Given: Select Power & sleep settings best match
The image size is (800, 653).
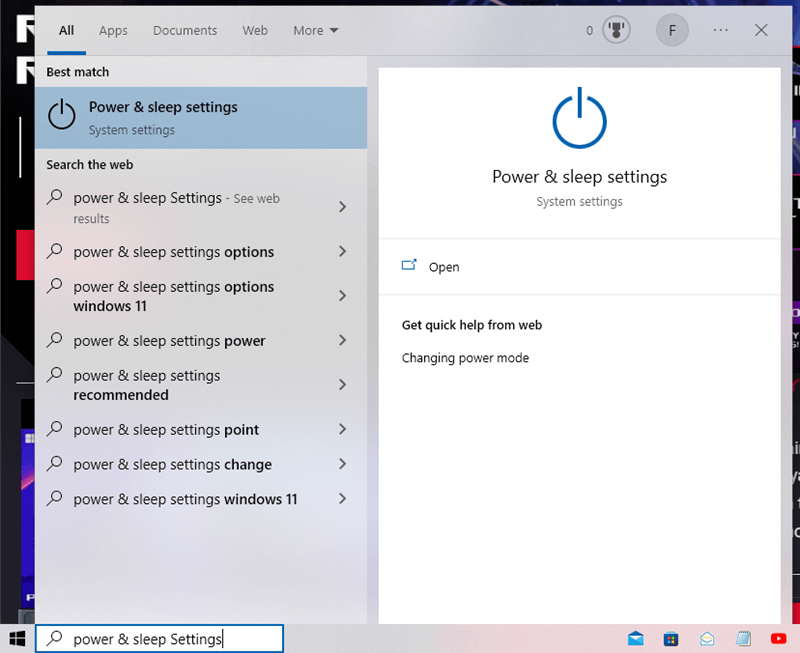Looking at the screenshot, I should (200, 117).
